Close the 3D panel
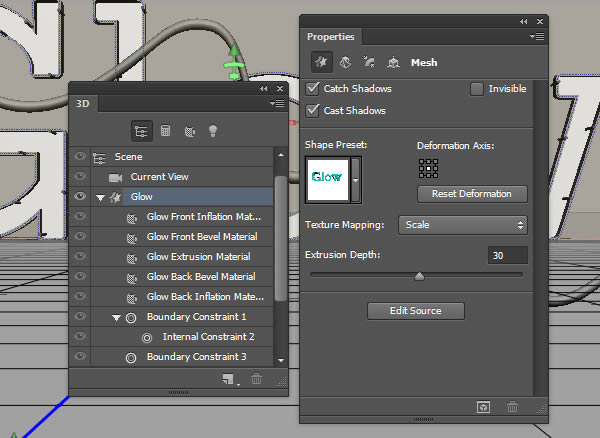This screenshot has height=438, width=600. point(280,88)
